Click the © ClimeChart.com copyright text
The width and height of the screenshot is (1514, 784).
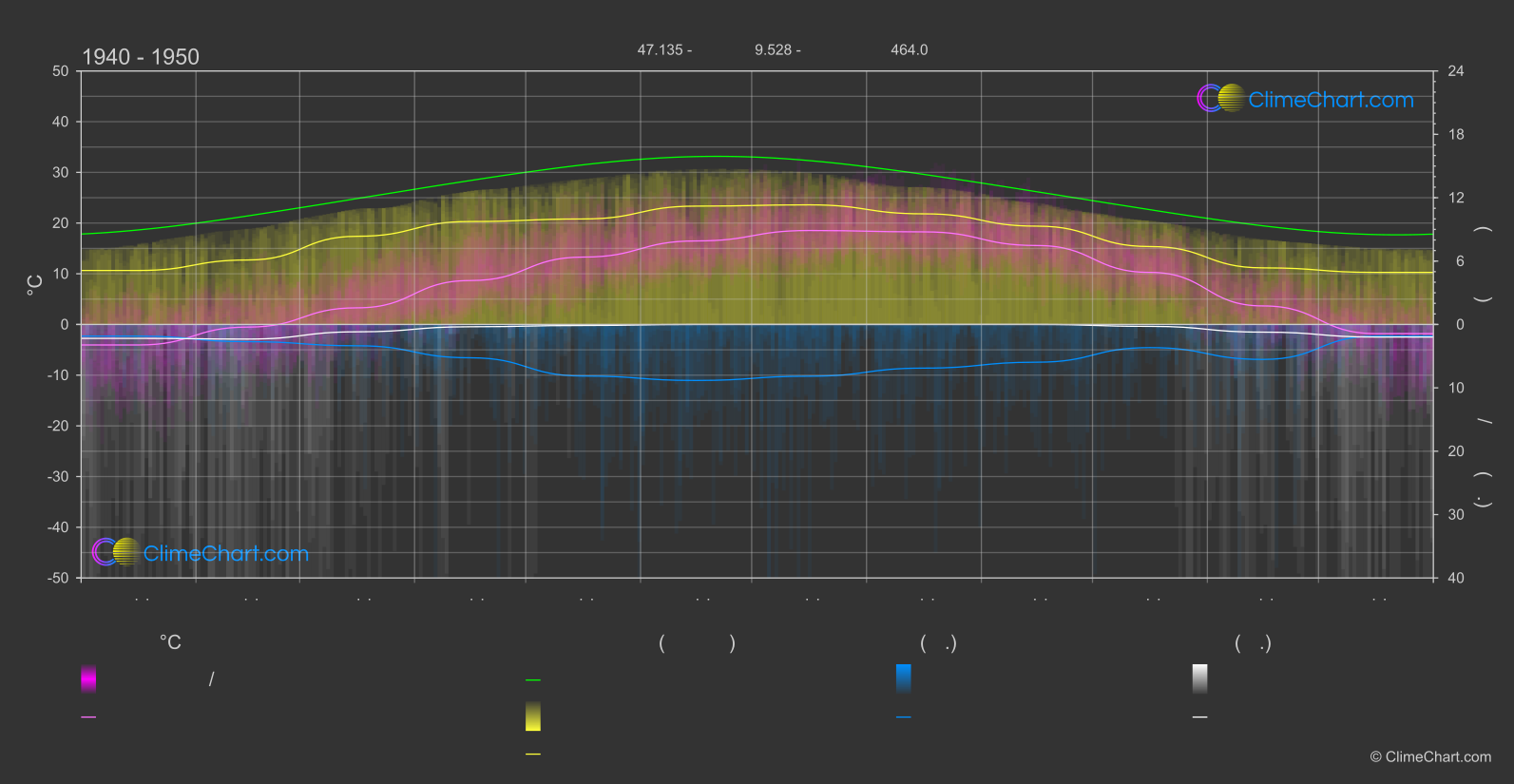[x=1430, y=757]
